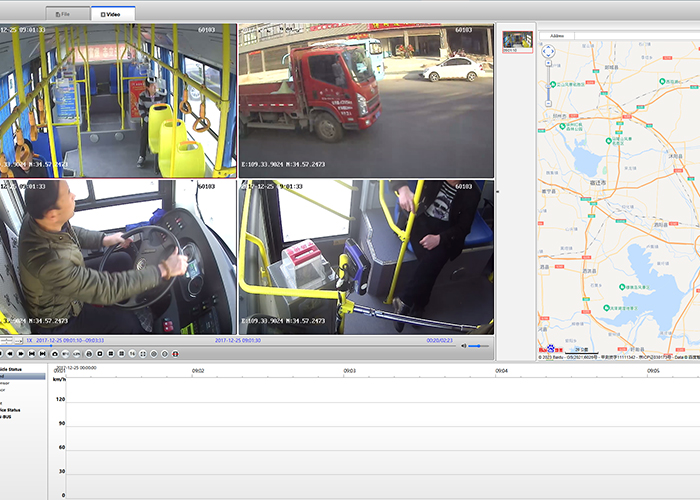Select the highlighted row under Vehicle Status
Viewport: 700px width, 500px height.
point(22,376)
